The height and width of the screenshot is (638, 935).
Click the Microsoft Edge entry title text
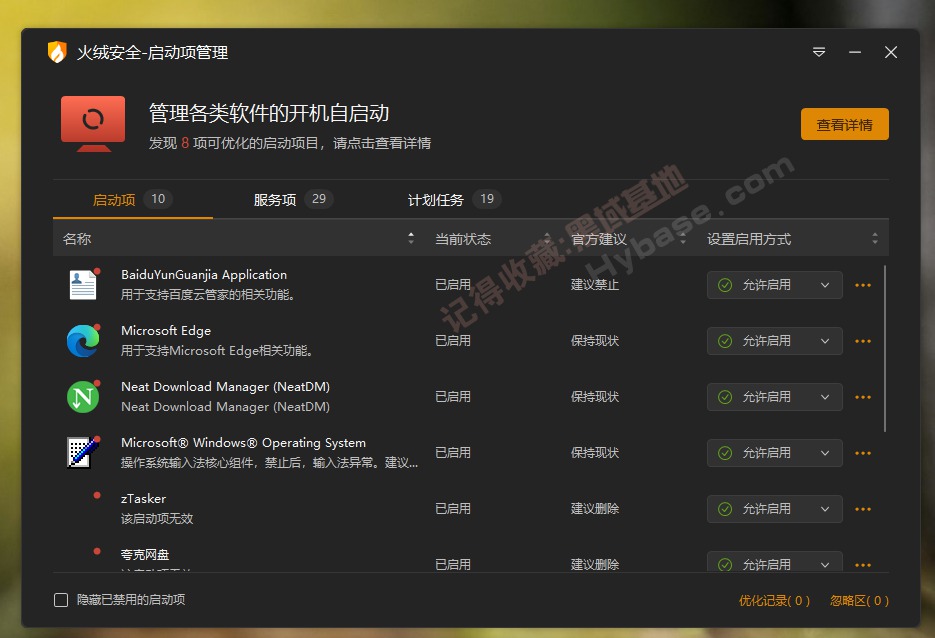coord(166,330)
